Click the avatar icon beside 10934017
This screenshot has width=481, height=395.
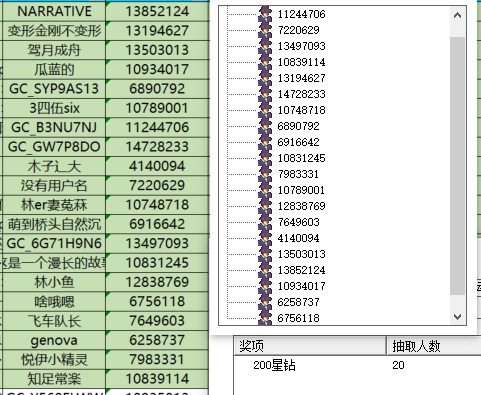coord(265,286)
